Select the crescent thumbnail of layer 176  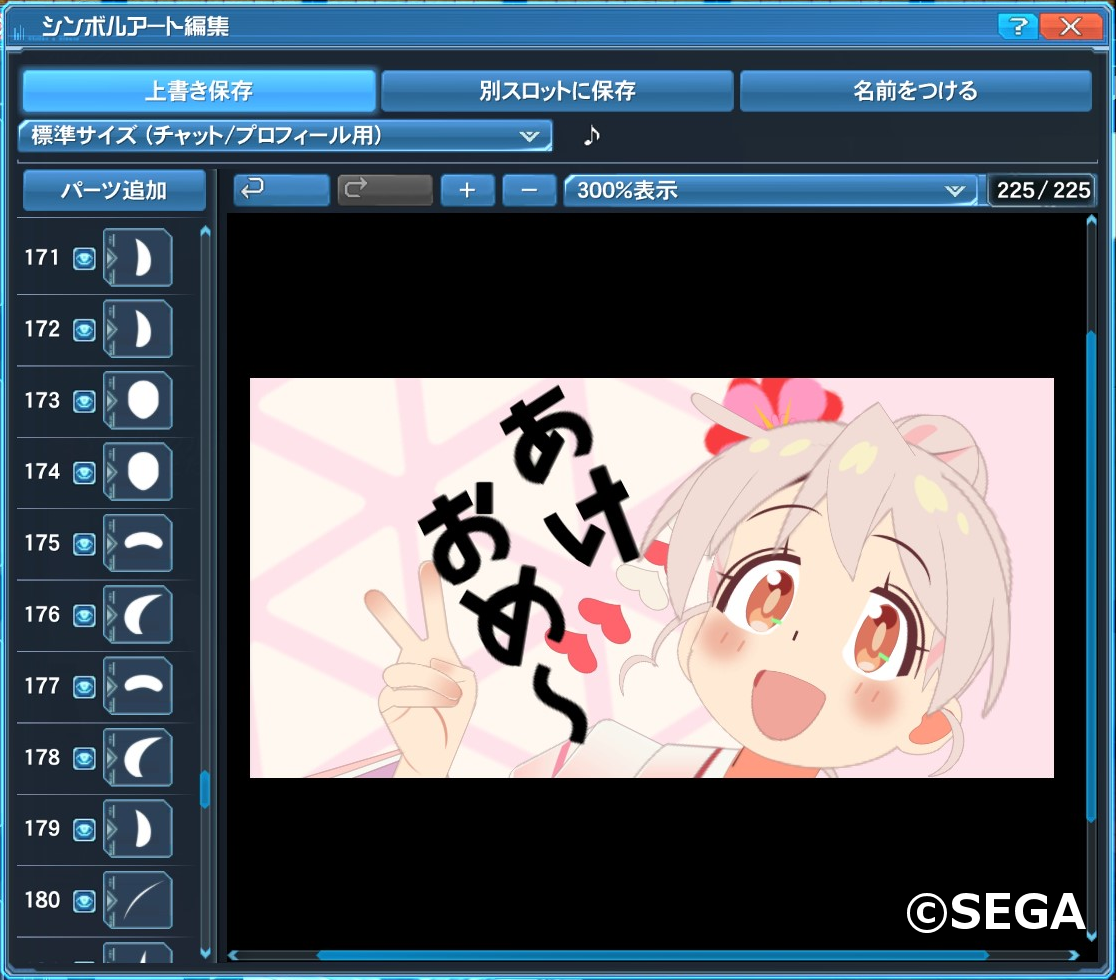click(143, 614)
